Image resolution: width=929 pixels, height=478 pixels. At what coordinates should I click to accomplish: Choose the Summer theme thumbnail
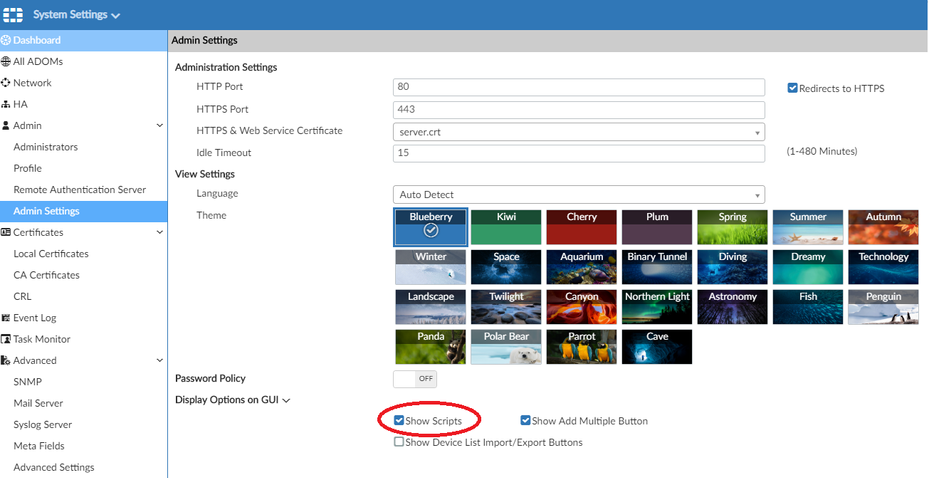pos(808,227)
